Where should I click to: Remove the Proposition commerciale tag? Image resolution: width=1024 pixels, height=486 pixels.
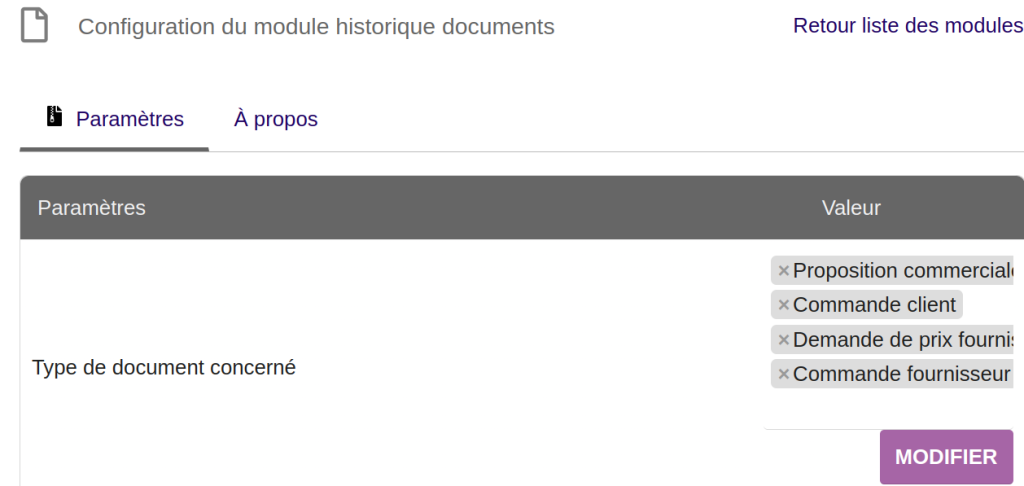783,271
